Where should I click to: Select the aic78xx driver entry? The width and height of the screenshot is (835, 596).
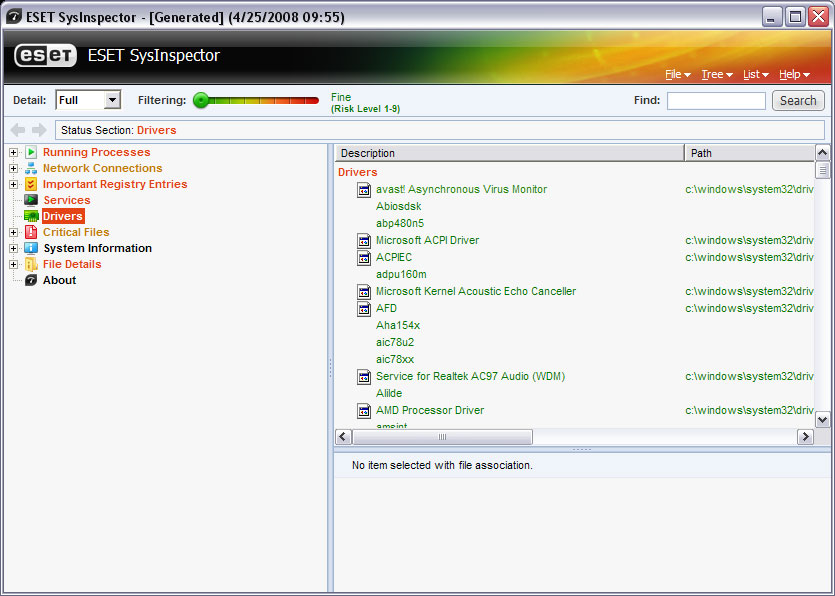395,360
